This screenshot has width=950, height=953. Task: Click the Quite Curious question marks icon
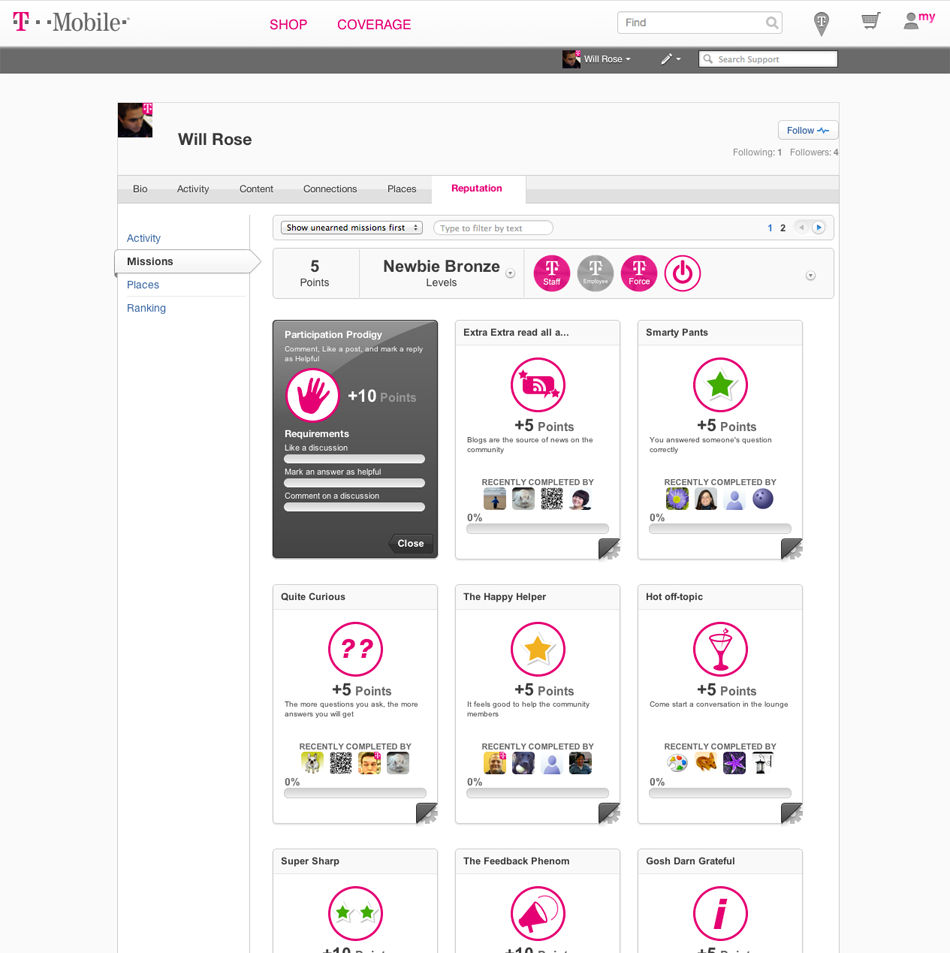[x=355, y=649]
